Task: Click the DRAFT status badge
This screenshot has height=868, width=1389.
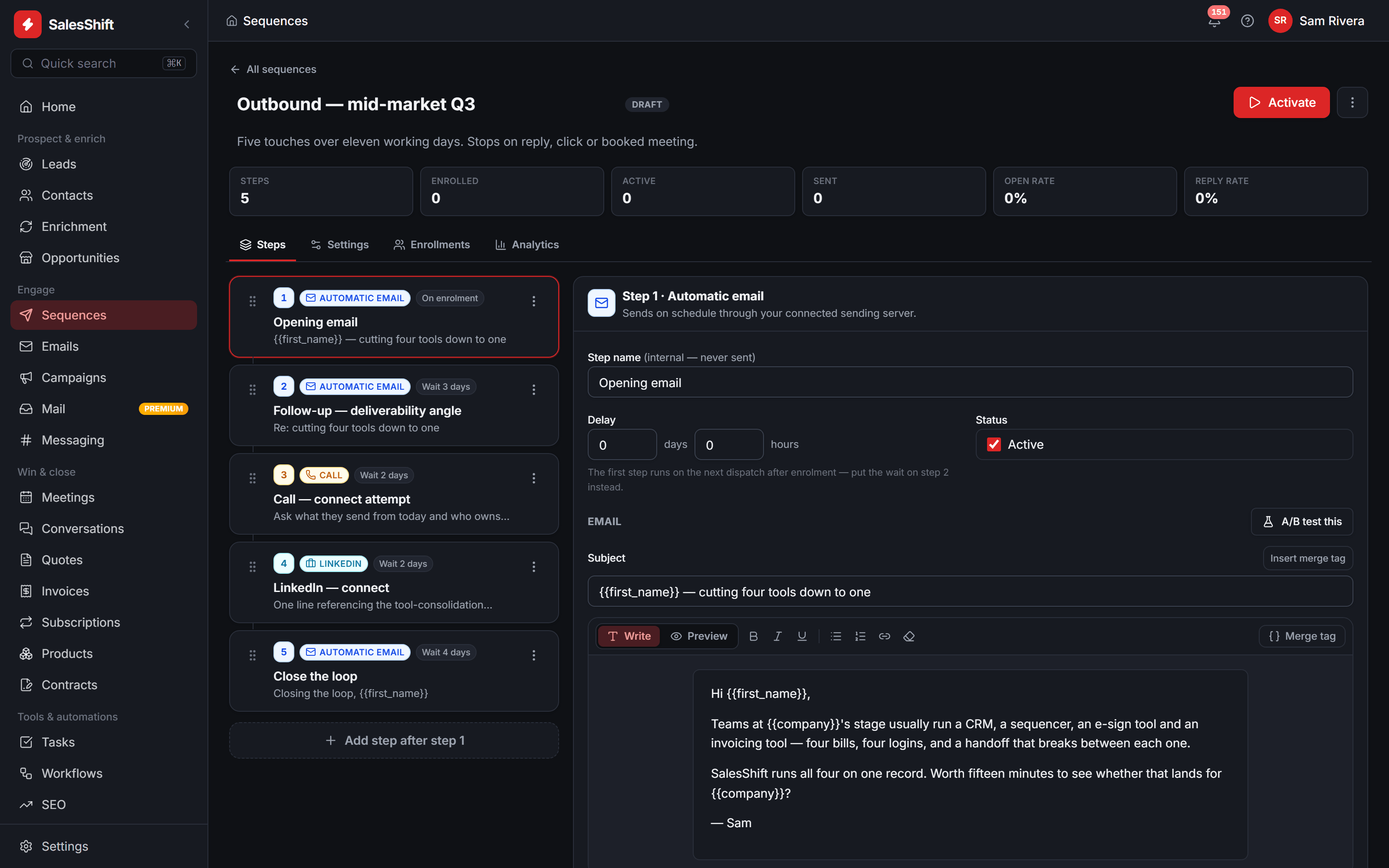Action: [x=647, y=105]
